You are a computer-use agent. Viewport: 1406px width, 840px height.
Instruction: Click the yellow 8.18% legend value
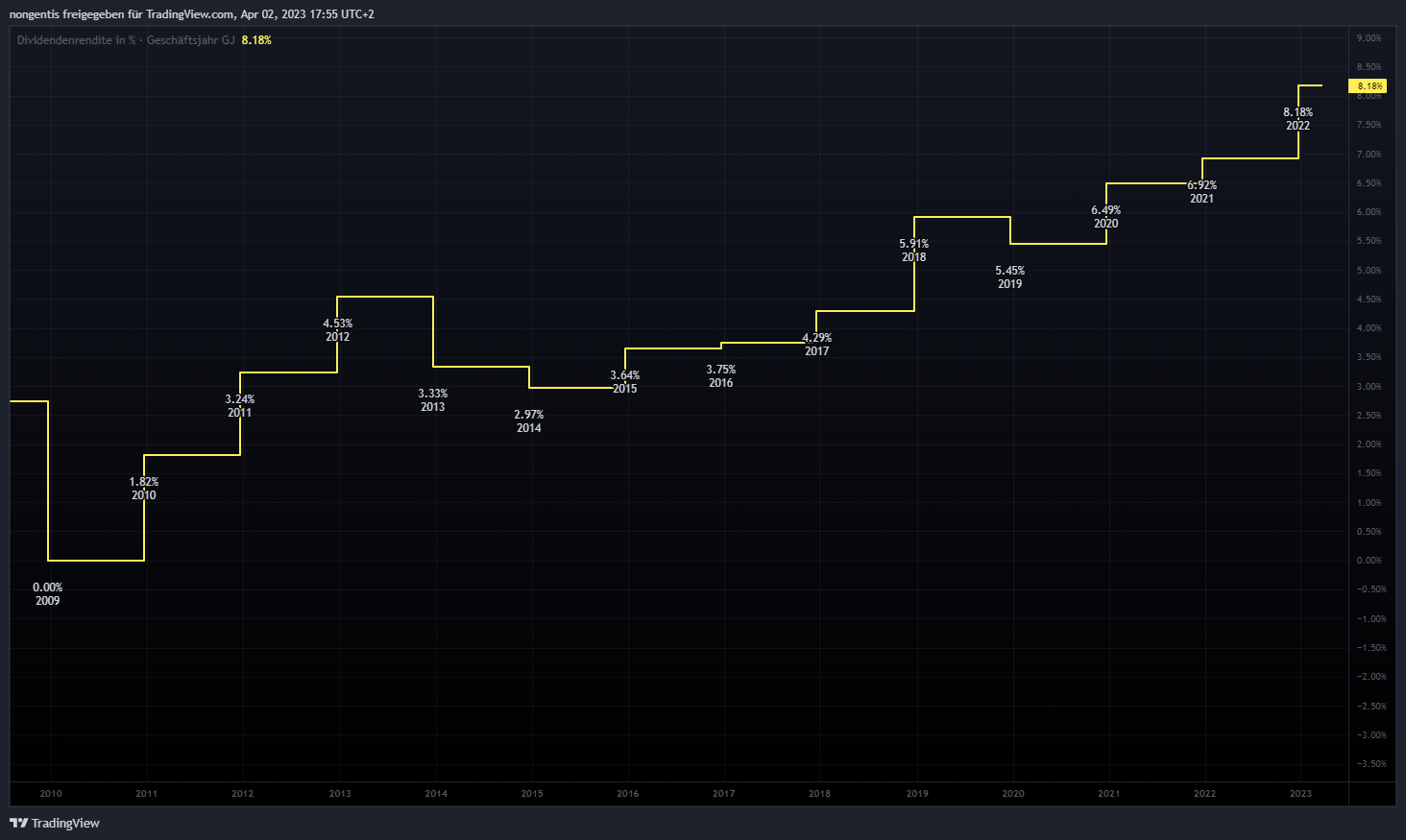256,40
